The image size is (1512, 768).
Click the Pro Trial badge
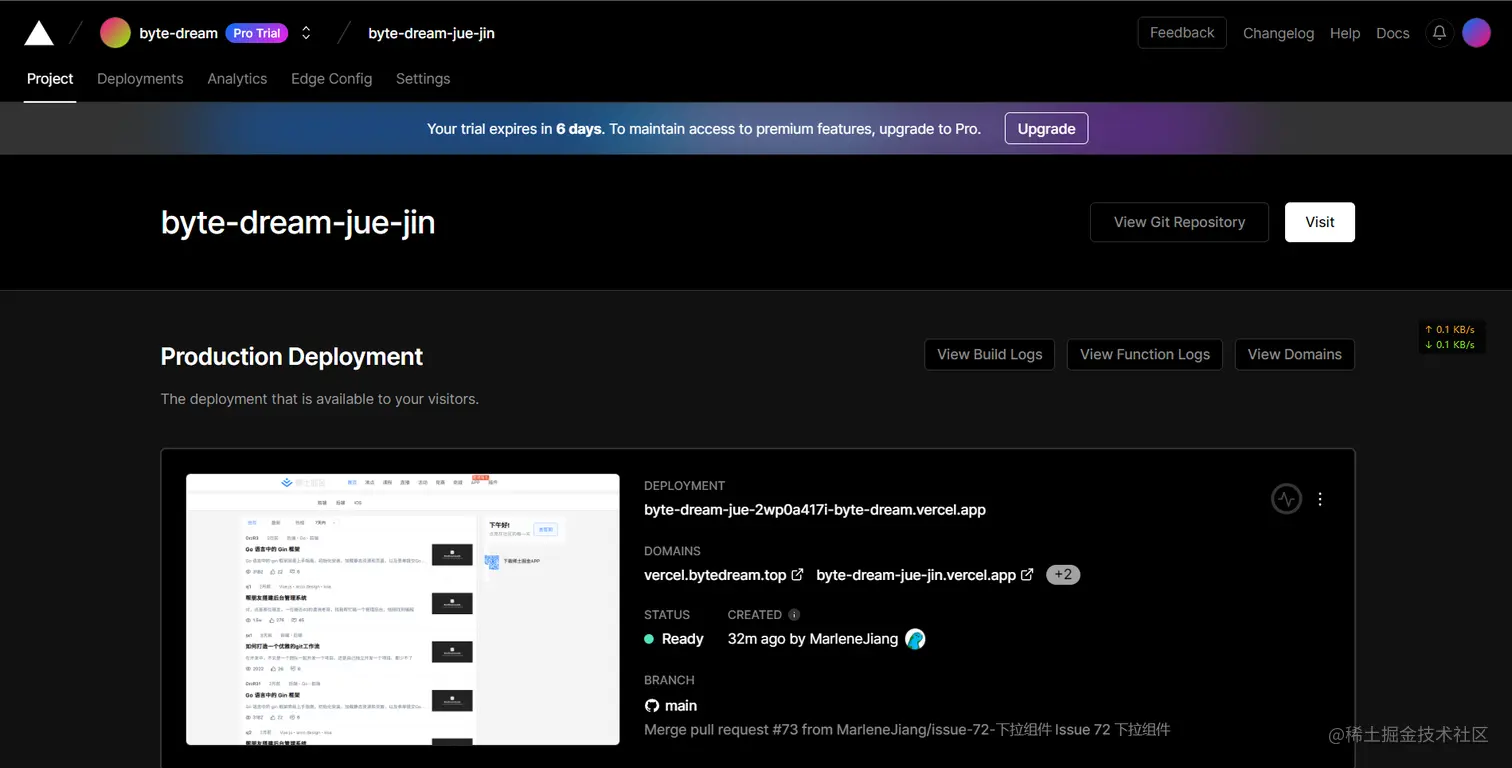pyautogui.click(x=257, y=33)
